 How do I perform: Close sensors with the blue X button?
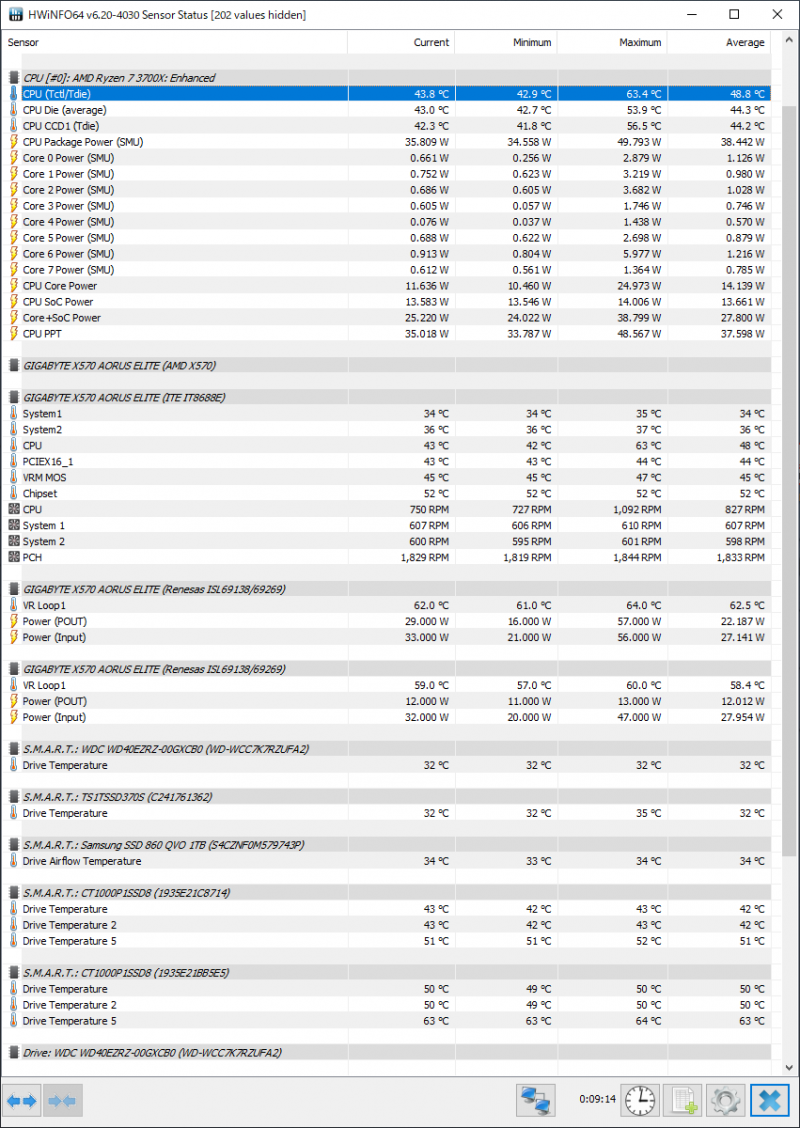pos(770,1100)
